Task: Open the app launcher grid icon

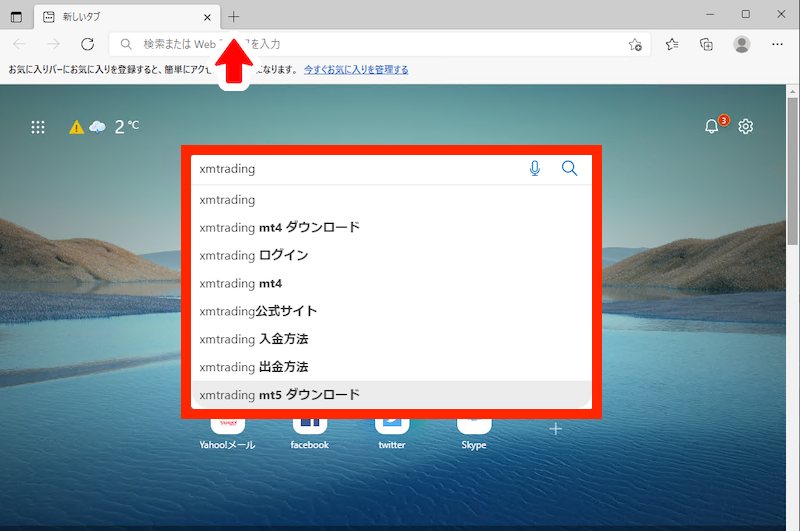Action: point(38,127)
